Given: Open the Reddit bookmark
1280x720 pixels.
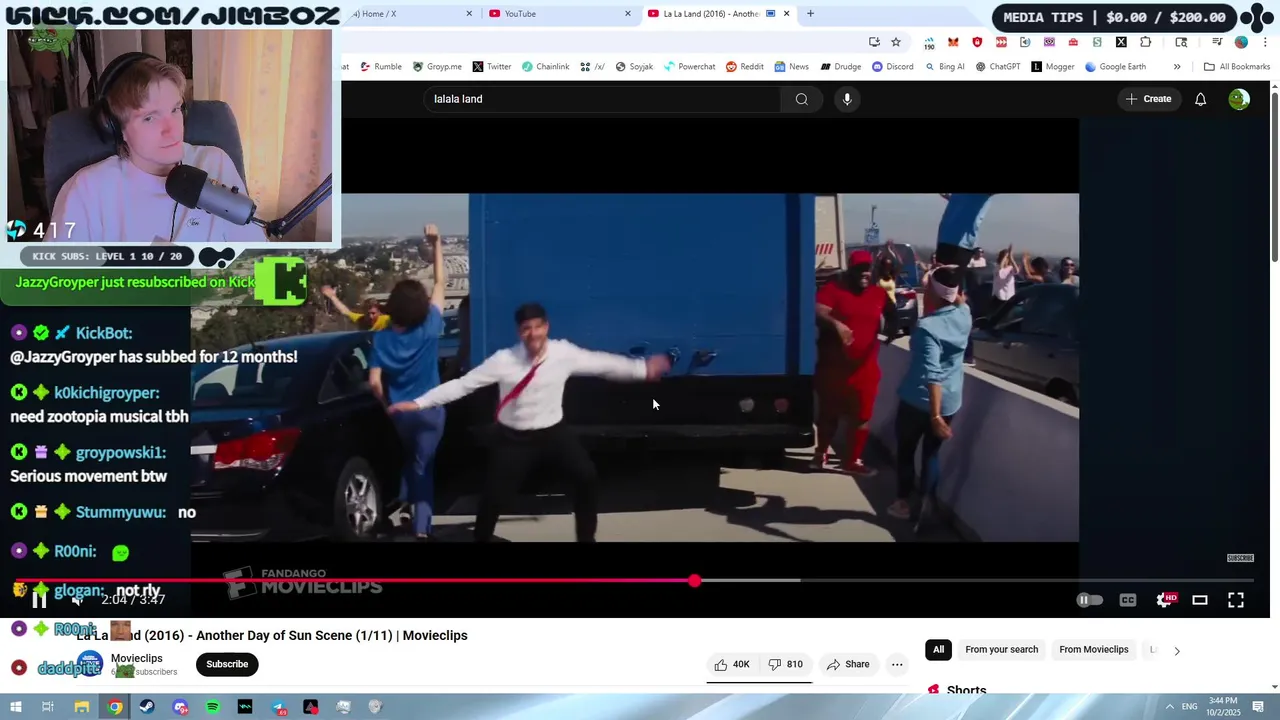Looking at the screenshot, I should click(745, 67).
